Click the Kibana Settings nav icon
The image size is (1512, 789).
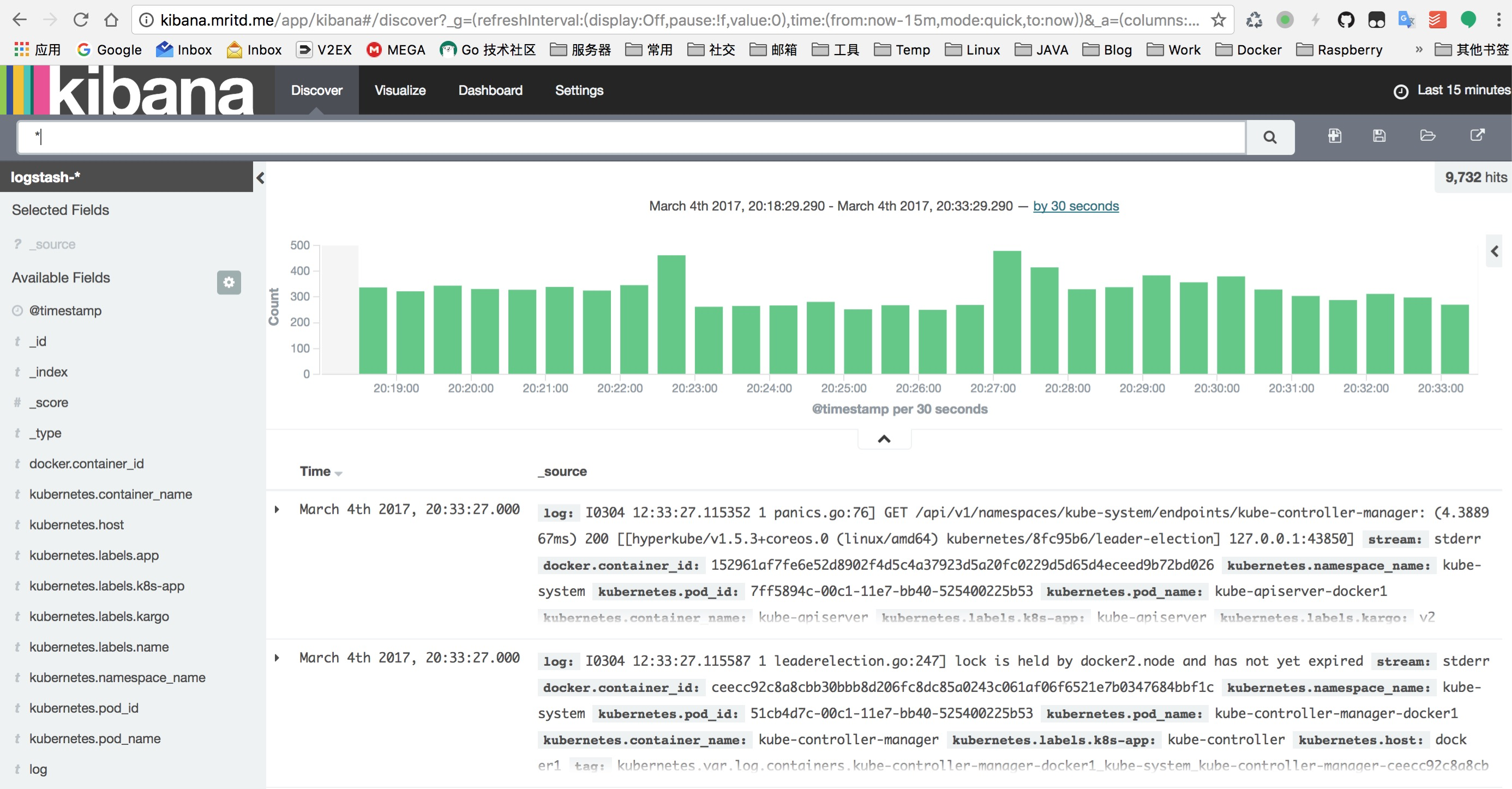(579, 90)
